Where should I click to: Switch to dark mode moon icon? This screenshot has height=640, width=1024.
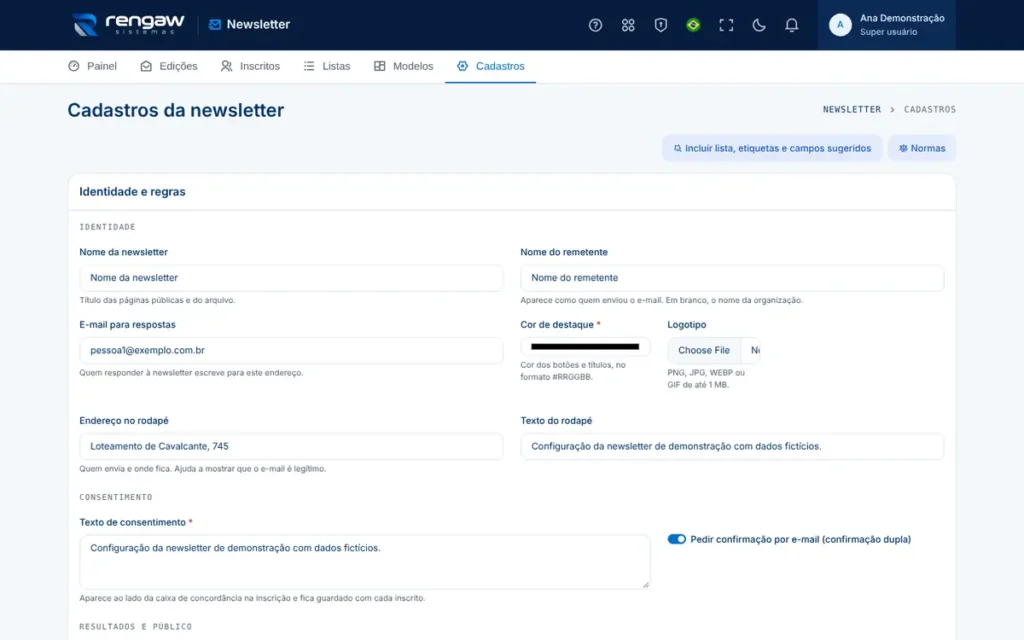click(758, 25)
